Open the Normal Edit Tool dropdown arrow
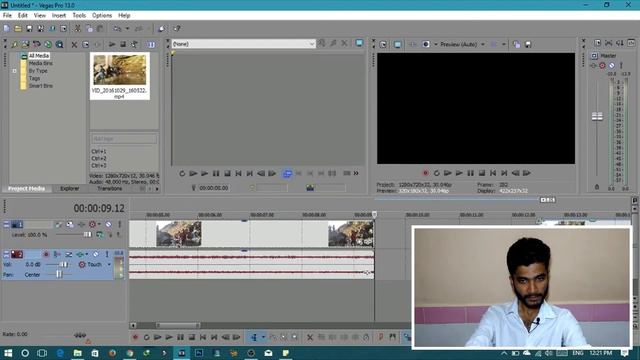The image size is (640, 360). tap(263, 337)
